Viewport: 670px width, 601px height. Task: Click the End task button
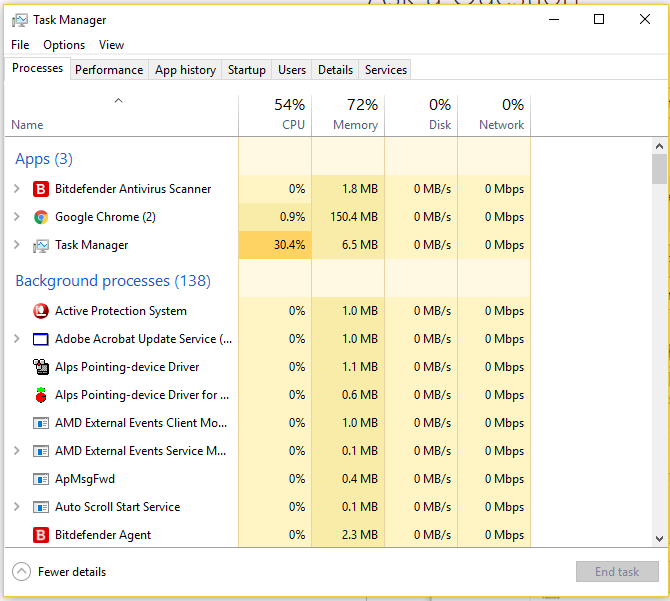[x=617, y=572]
